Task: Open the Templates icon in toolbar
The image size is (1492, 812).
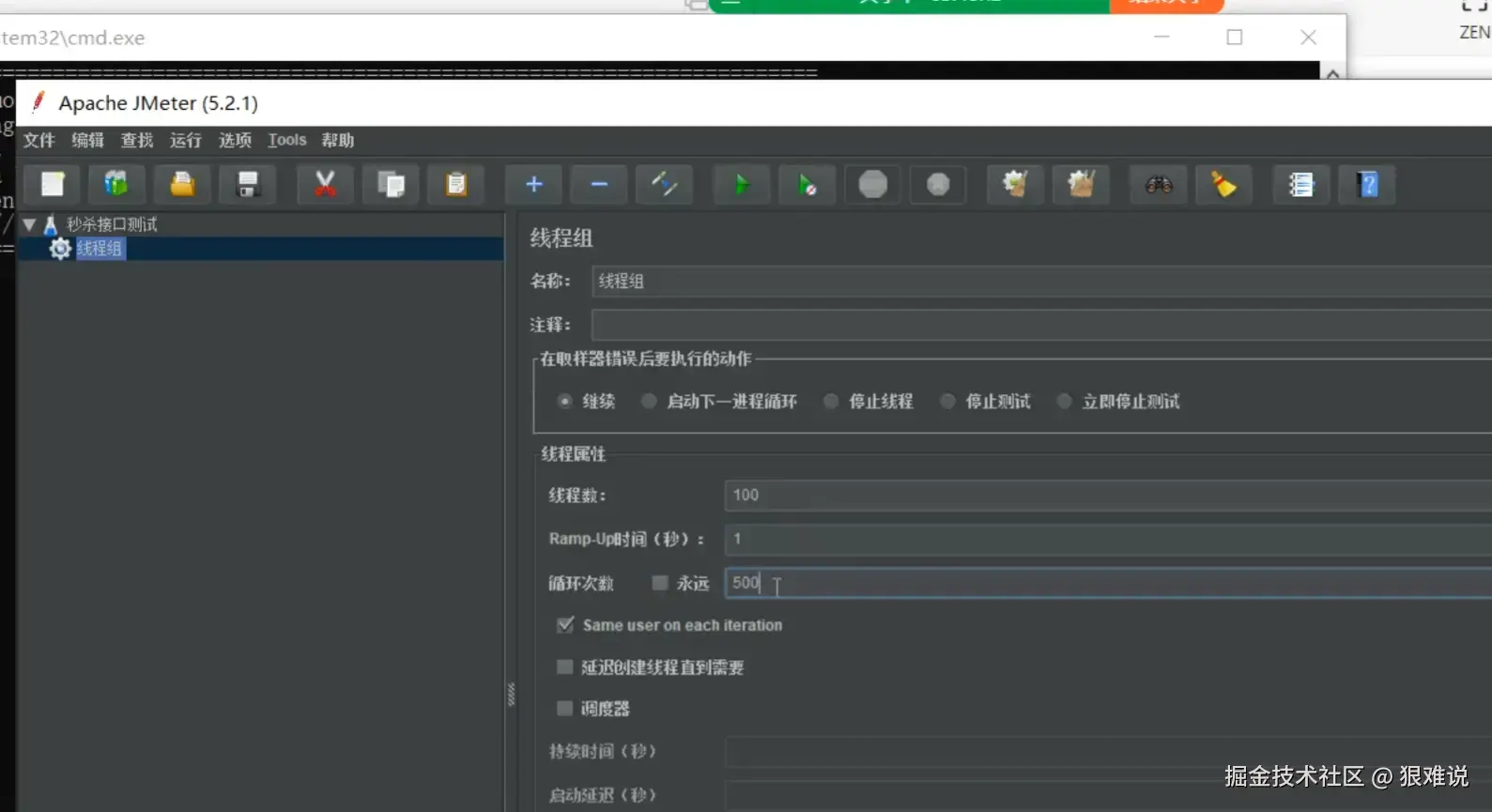Action: [116, 184]
